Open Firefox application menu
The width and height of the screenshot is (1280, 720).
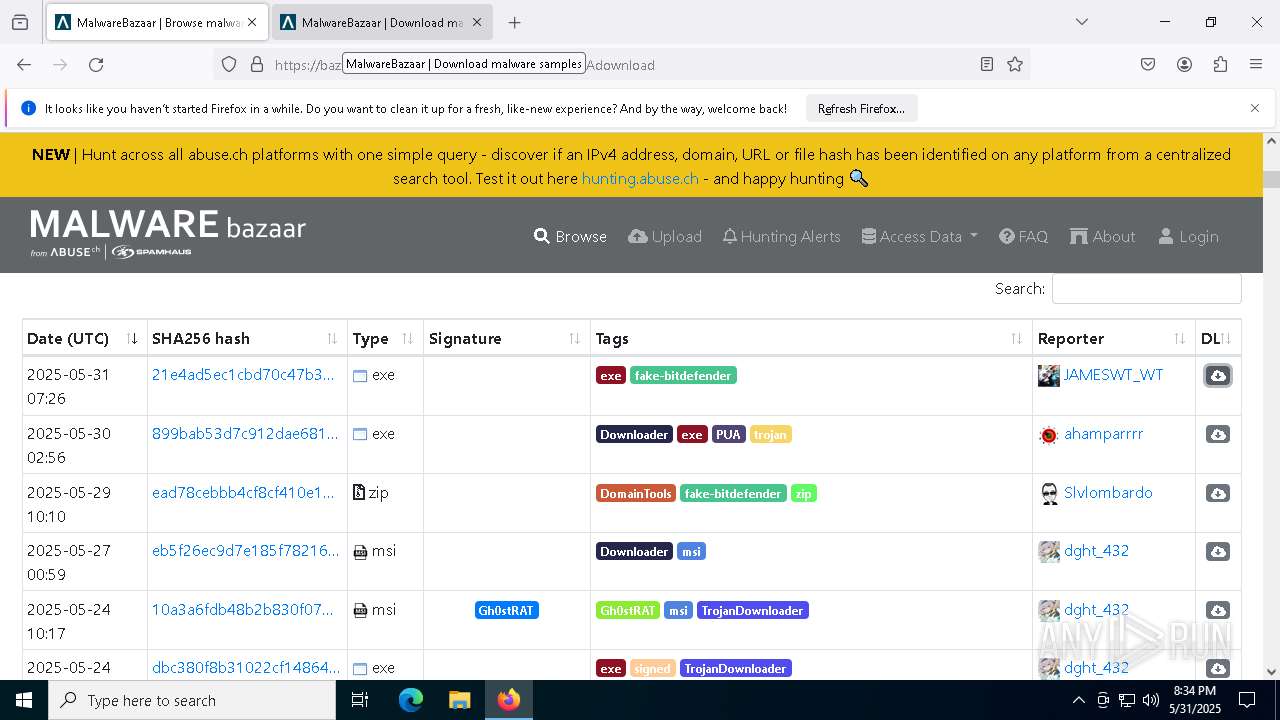tap(1256, 64)
